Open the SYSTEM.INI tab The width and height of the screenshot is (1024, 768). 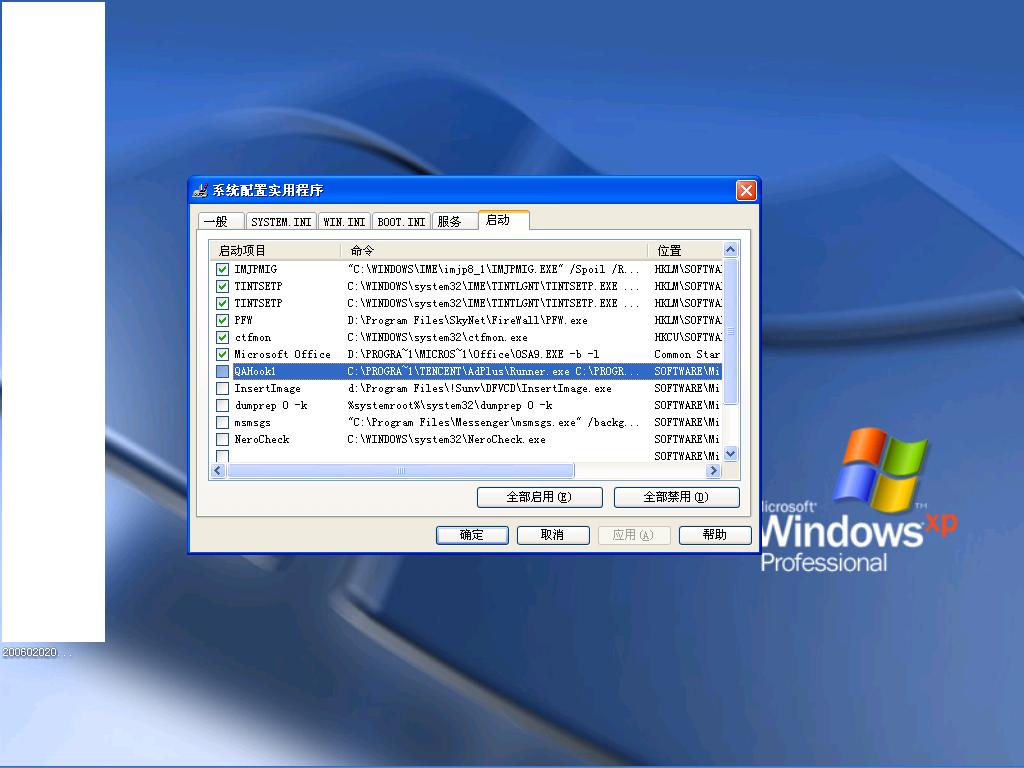281,221
